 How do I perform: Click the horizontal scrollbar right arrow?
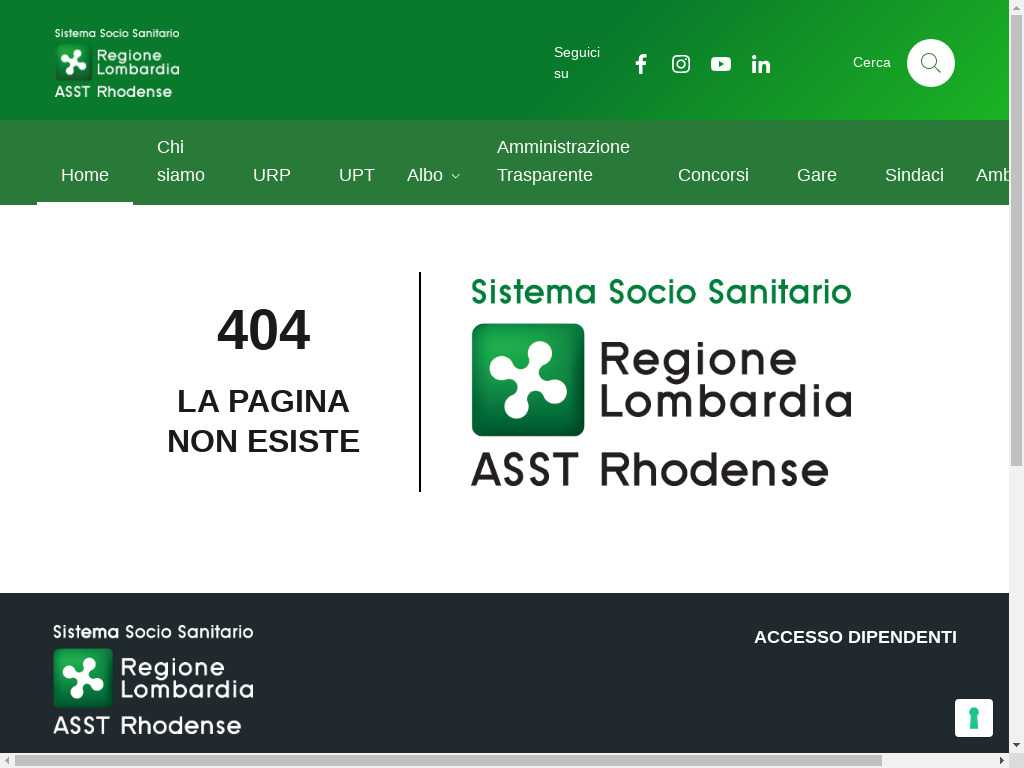coord(1002,761)
